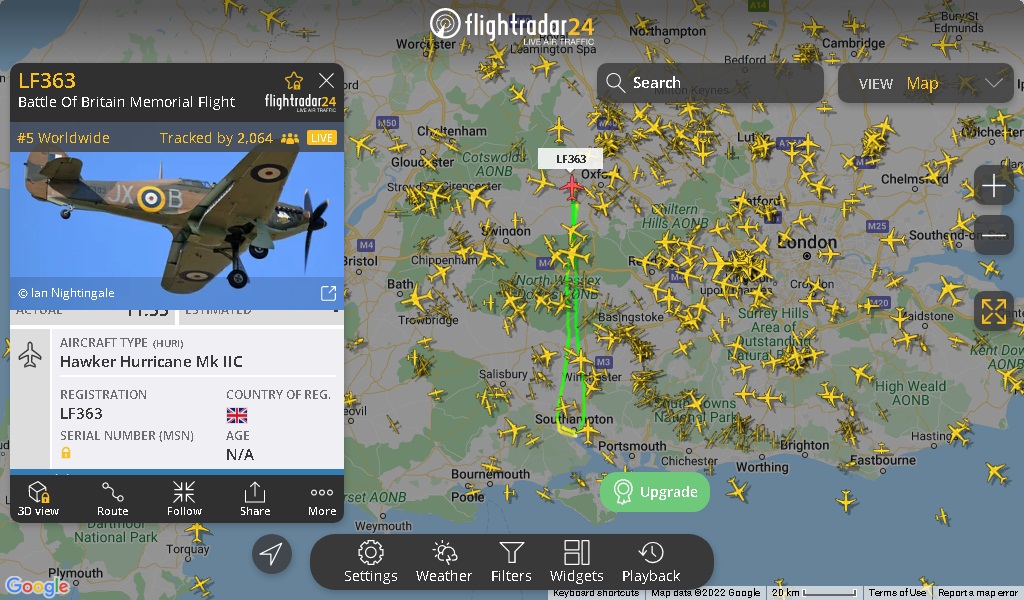This screenshot has height=600, width=1024.
Task: Add LF363 to favorites with star icon
Action: point(294,80)
